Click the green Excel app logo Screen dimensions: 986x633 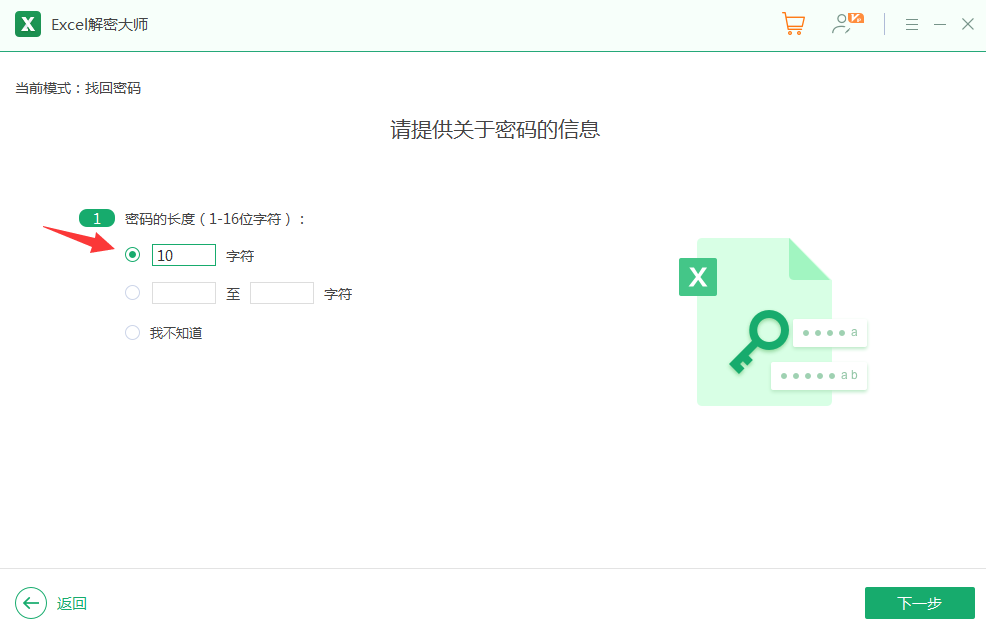point(28,25)
